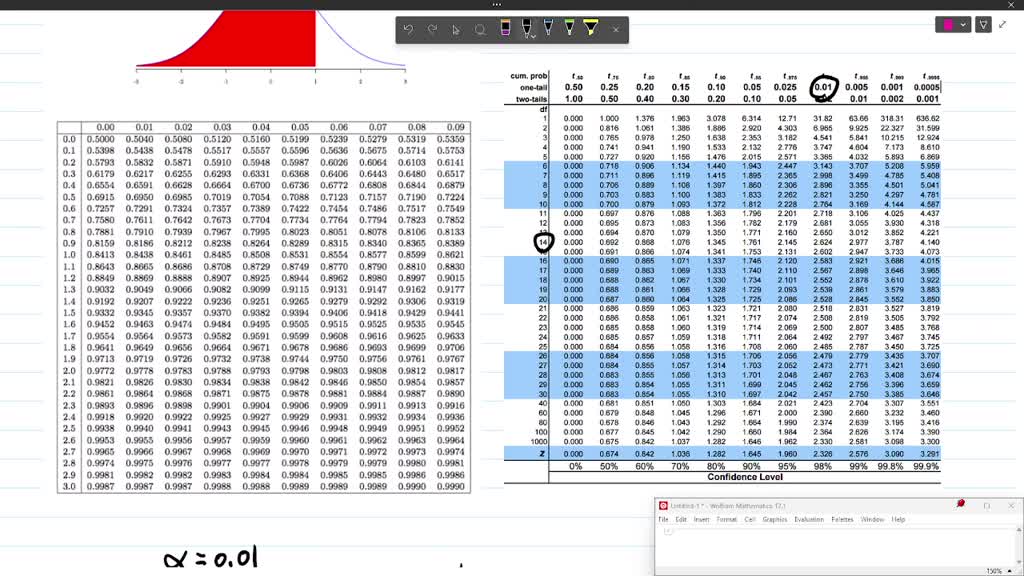Choose the yellow highlighter tool
The width and height of the screenshot is (1024, 576).
point(590,29)
